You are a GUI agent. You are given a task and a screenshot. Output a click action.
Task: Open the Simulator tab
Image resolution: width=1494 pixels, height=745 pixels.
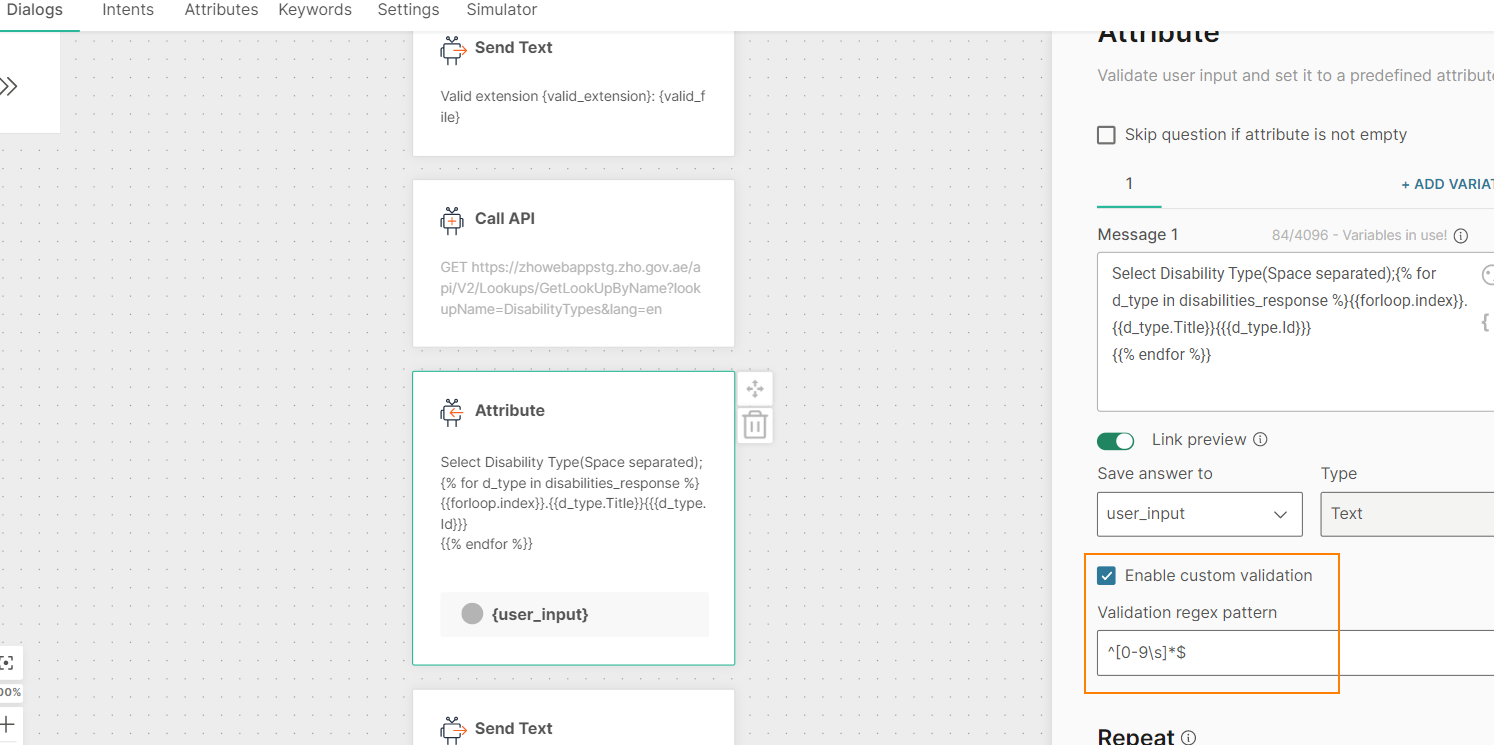[x=501, y=10]
